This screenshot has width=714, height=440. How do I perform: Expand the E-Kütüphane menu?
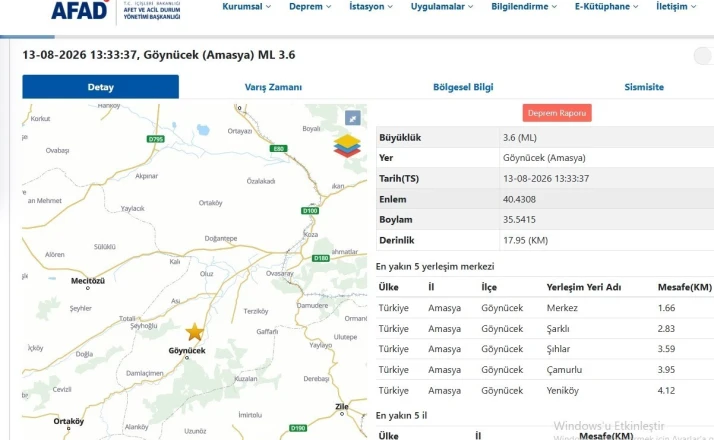606,6
